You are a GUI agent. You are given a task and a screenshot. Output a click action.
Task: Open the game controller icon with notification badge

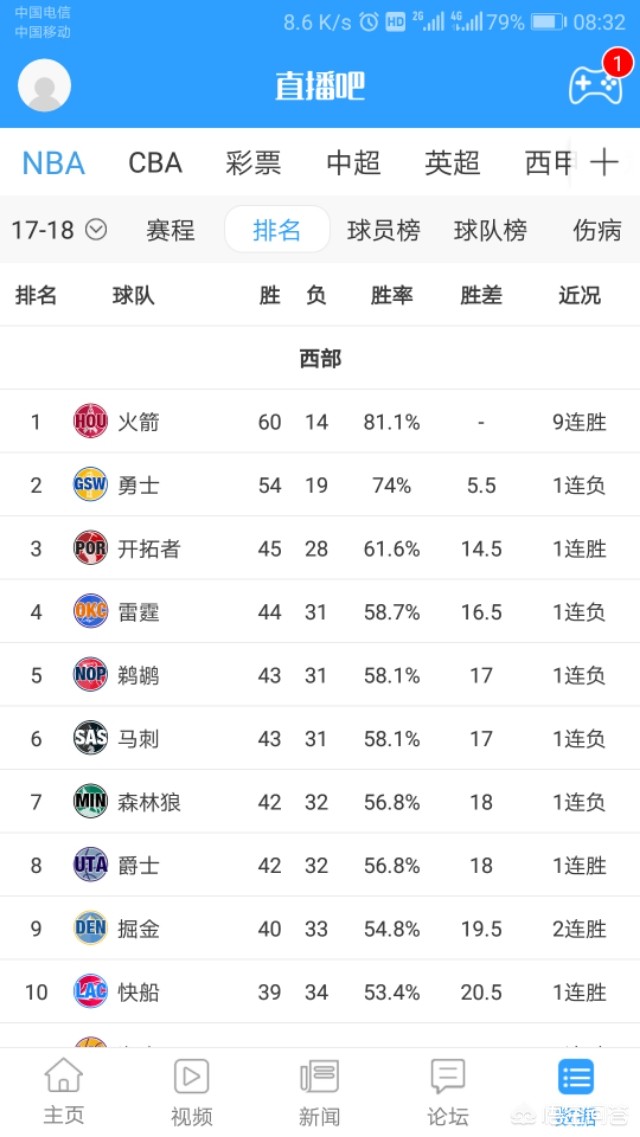(596, 85)
